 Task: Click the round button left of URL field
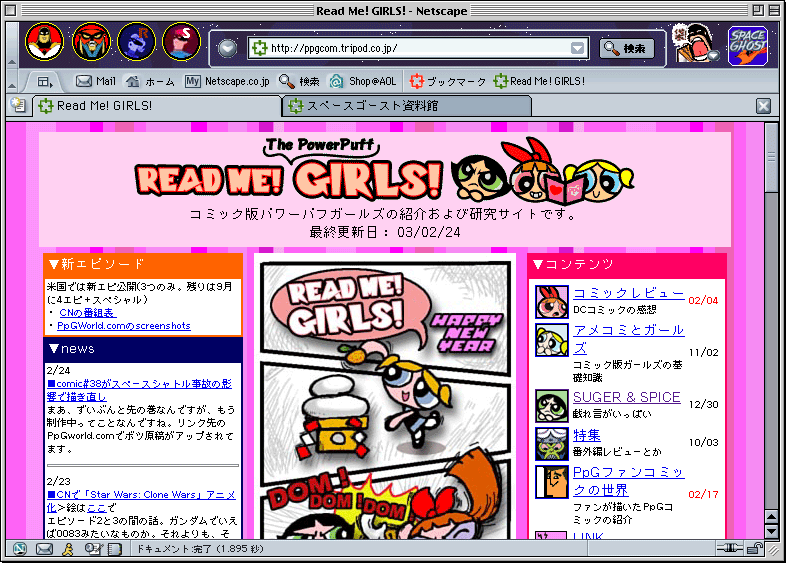pyautogui.click(x=227, y=49)
